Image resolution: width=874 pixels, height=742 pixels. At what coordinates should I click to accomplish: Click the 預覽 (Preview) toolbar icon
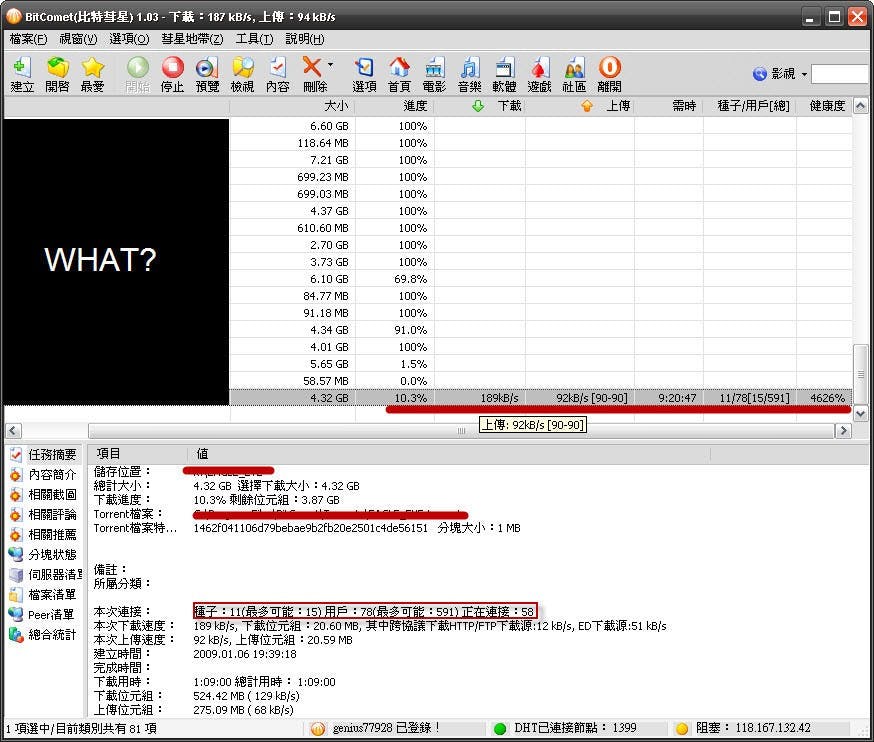(x=207, y=73)
